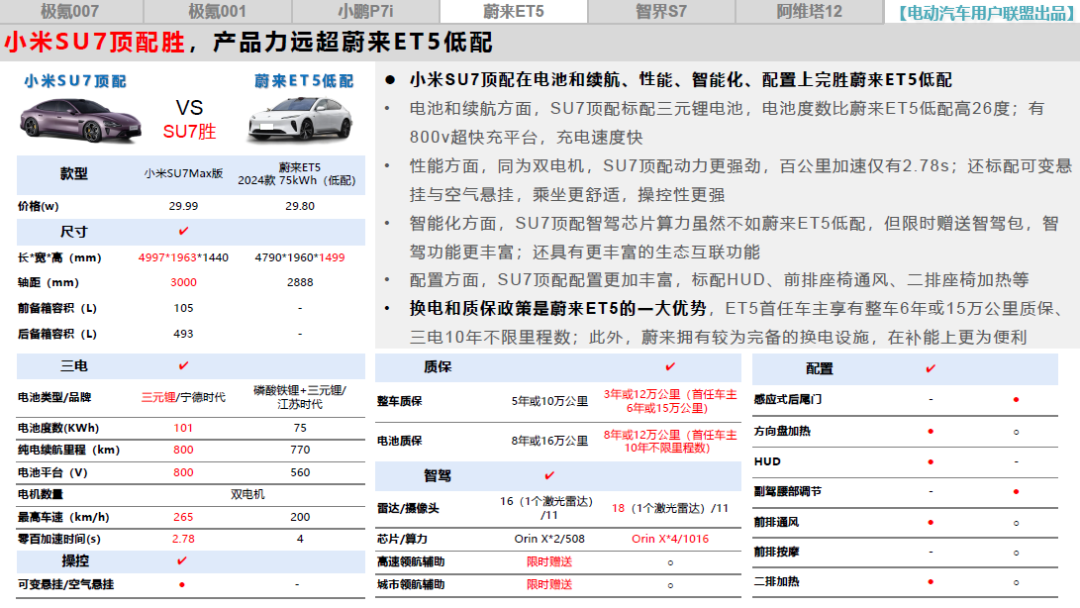Image resolution: width=1080 pixels, height=608 pixels.
Task: Click the red dot in the 方向盘加热 row
Action: (x=931, y=431)
